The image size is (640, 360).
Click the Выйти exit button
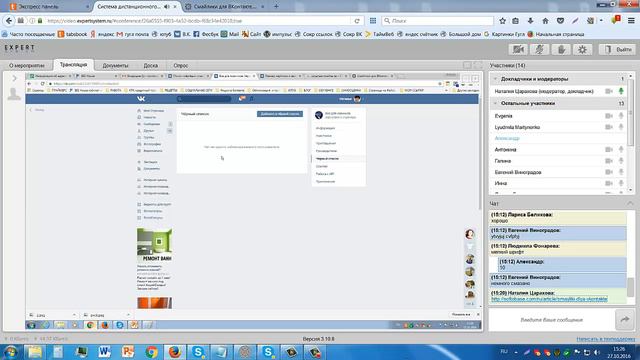point(618,49)
